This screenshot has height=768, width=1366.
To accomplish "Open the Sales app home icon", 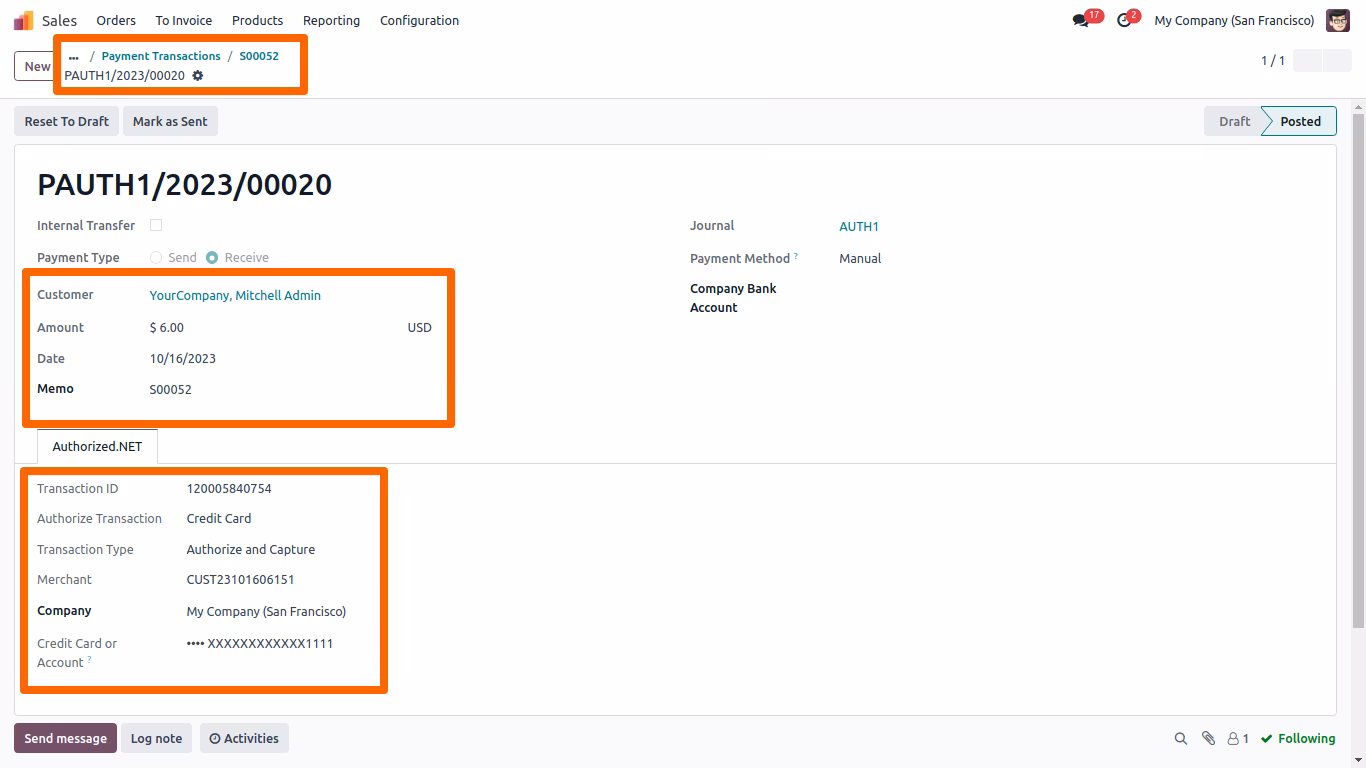I will (x=23, y=20).
